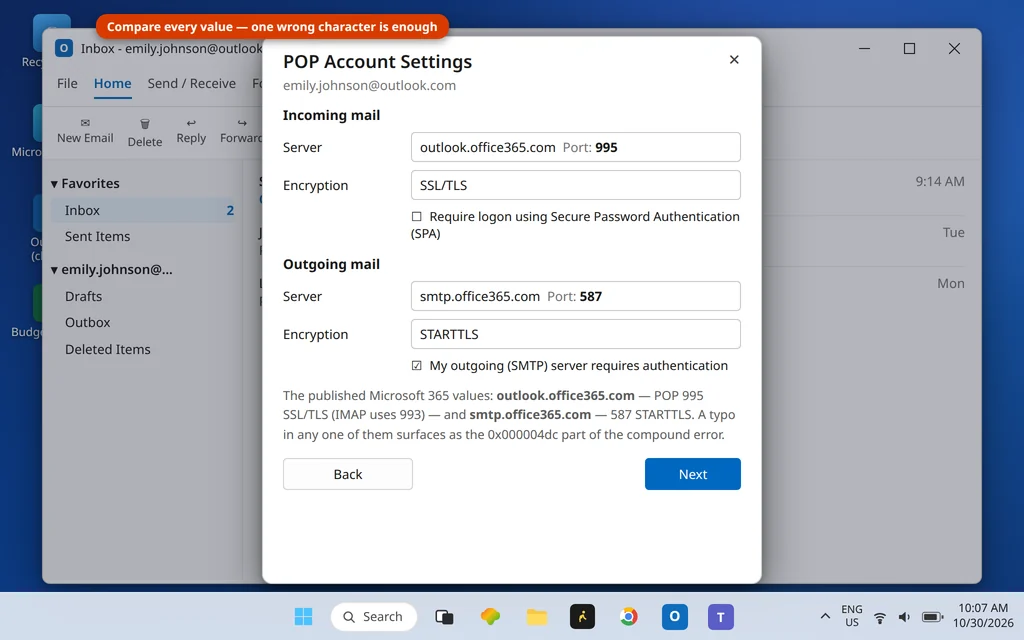Open File Explorer from the taskbar
Viewport: 1024px width, 640px height.
click(537, 616)
